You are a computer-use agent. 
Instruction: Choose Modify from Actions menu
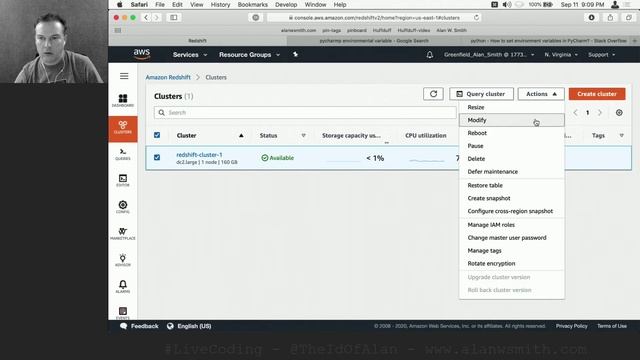pos(512,120)
